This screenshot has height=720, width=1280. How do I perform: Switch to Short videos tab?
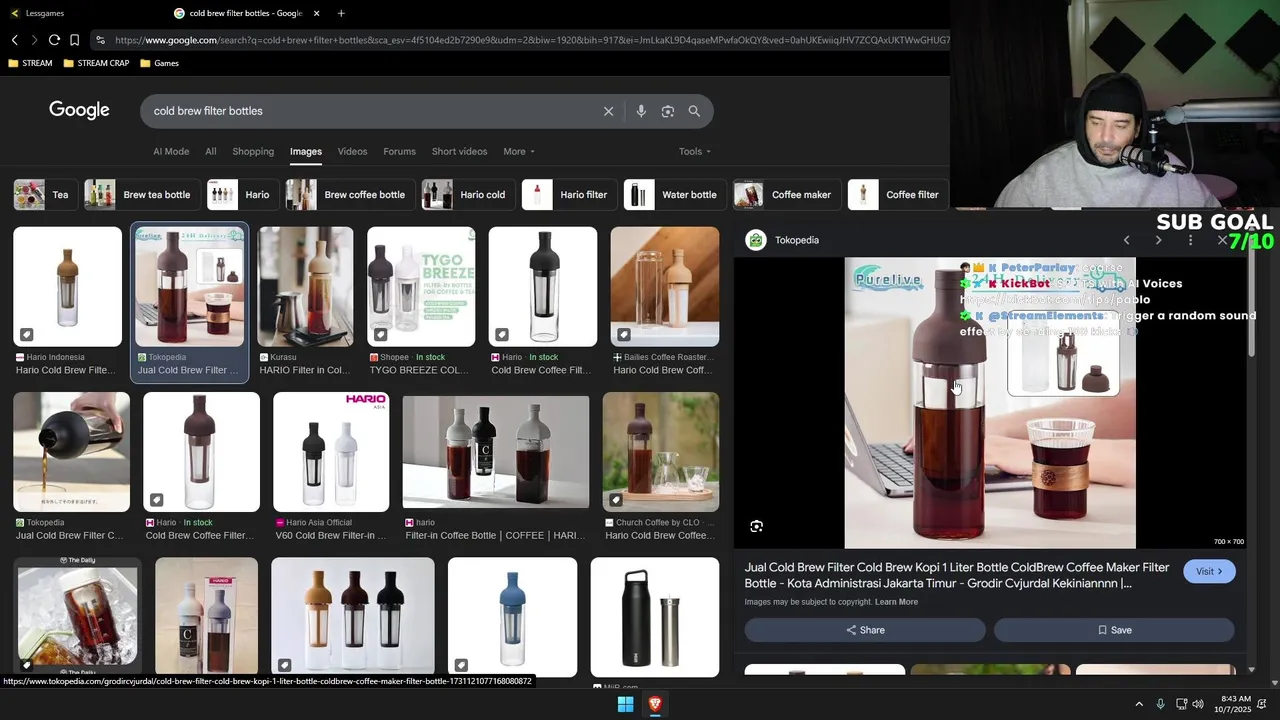(459, 151)
